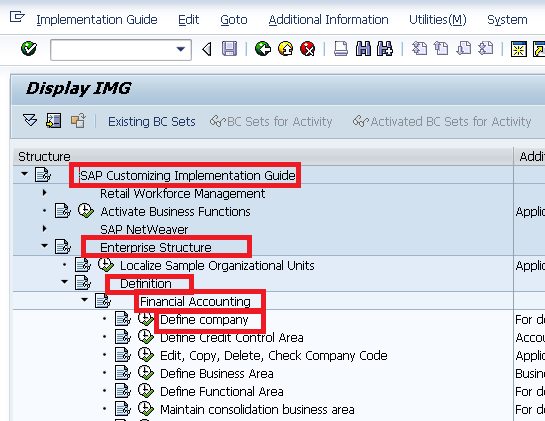Collapse the Financial Accounting node

pyautogui.click(x=84, y=300)
